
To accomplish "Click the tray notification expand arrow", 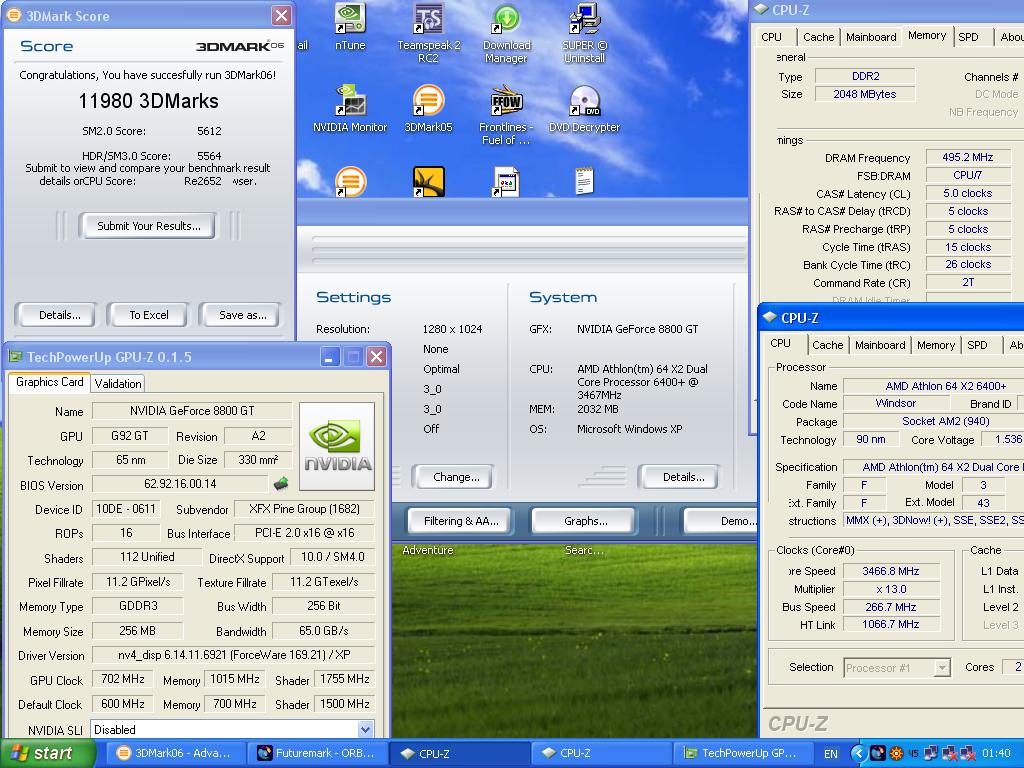I will 858,754.
